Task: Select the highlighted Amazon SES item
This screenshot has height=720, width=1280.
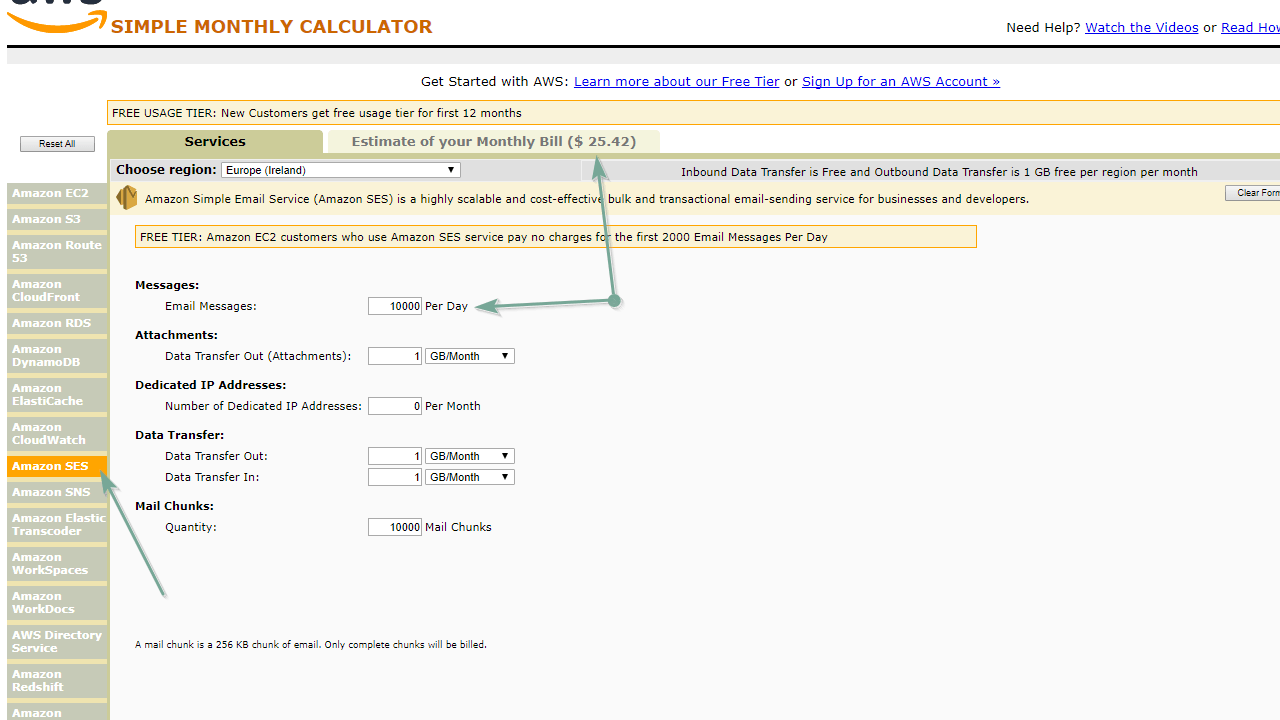Action: 57,466
